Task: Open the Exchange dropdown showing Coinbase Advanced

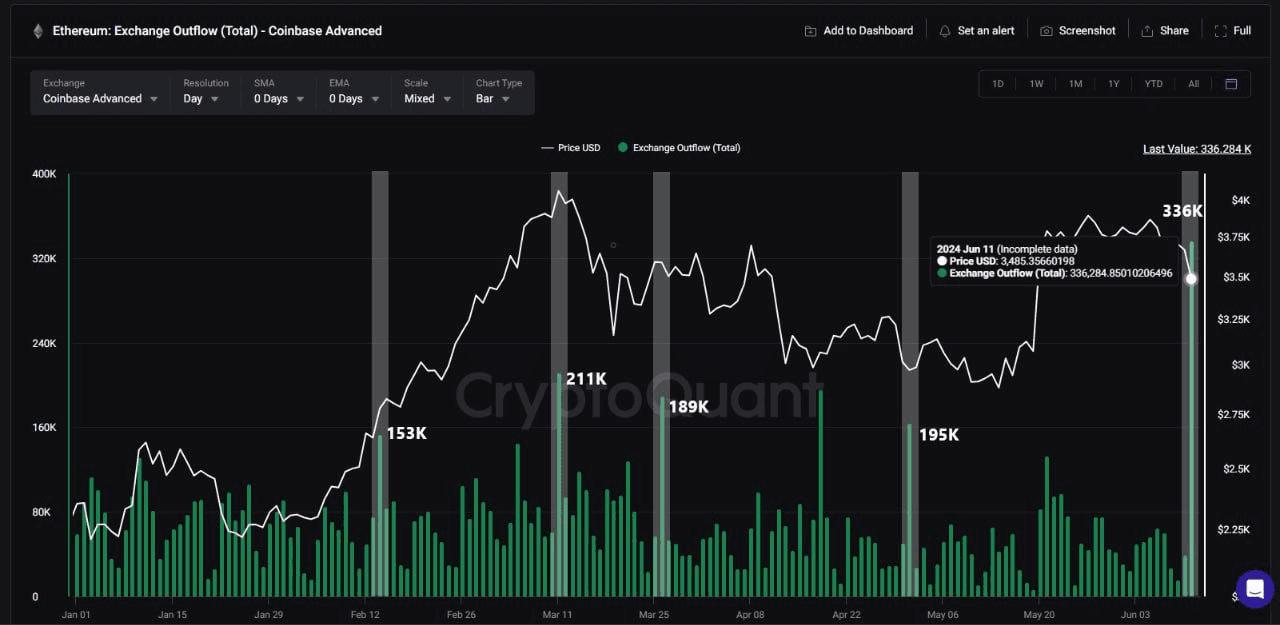Action: pyautogui.click(x=100, y=99)
